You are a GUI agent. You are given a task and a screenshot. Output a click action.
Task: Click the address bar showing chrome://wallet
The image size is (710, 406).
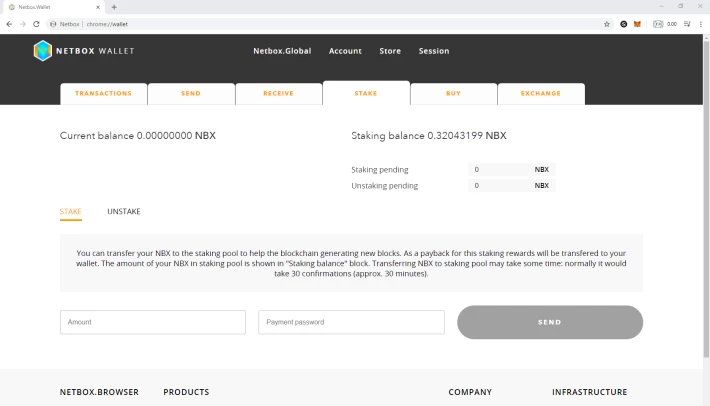[x=328, y=24]
